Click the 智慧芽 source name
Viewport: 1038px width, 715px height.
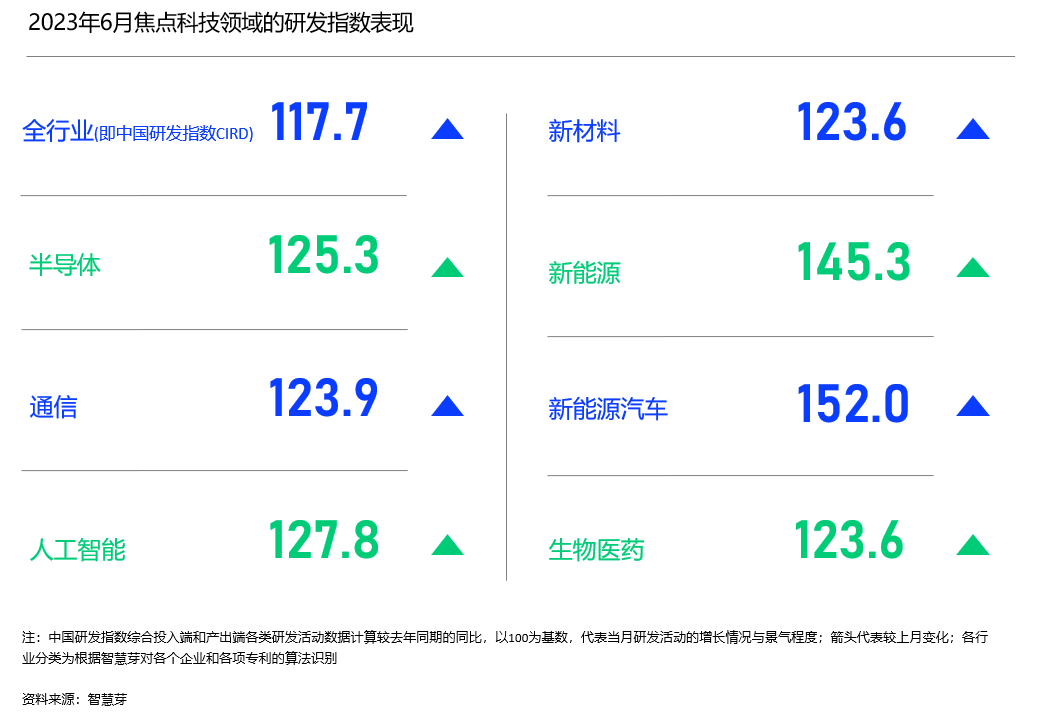[107, 700]
